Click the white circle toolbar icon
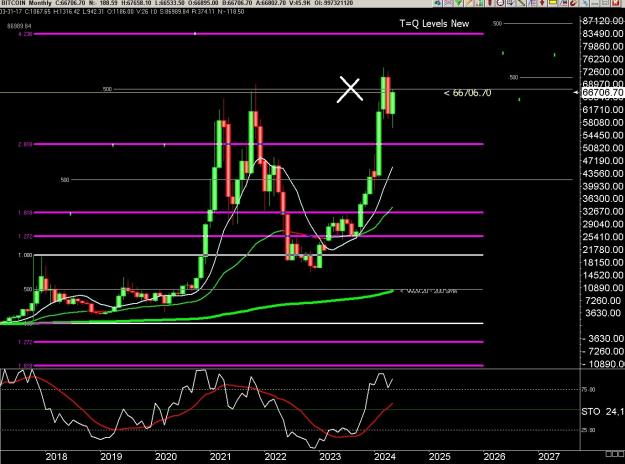This screenshot has width=625, height=464. click(x=501, y=3)
